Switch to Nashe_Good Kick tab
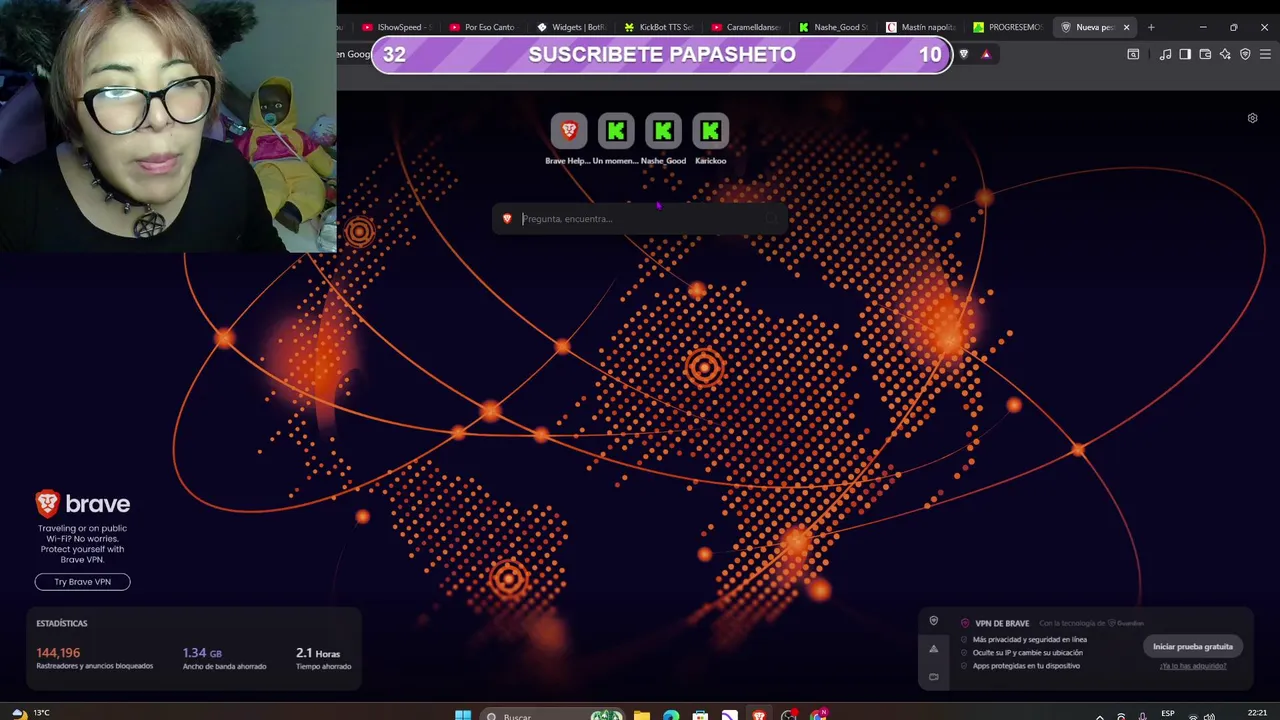This screenshot has width=1280, height=720. pyautogui.click(x=834, y=27)
